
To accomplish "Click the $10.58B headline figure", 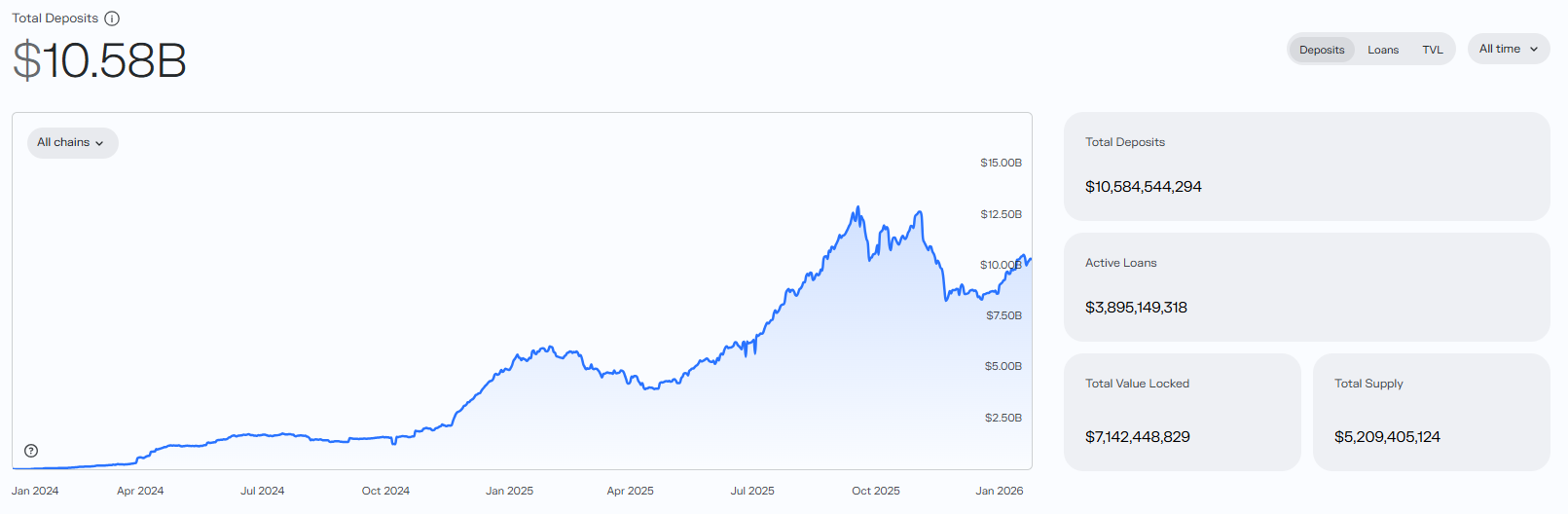I will pyautogui.click(x=99, y=60).
